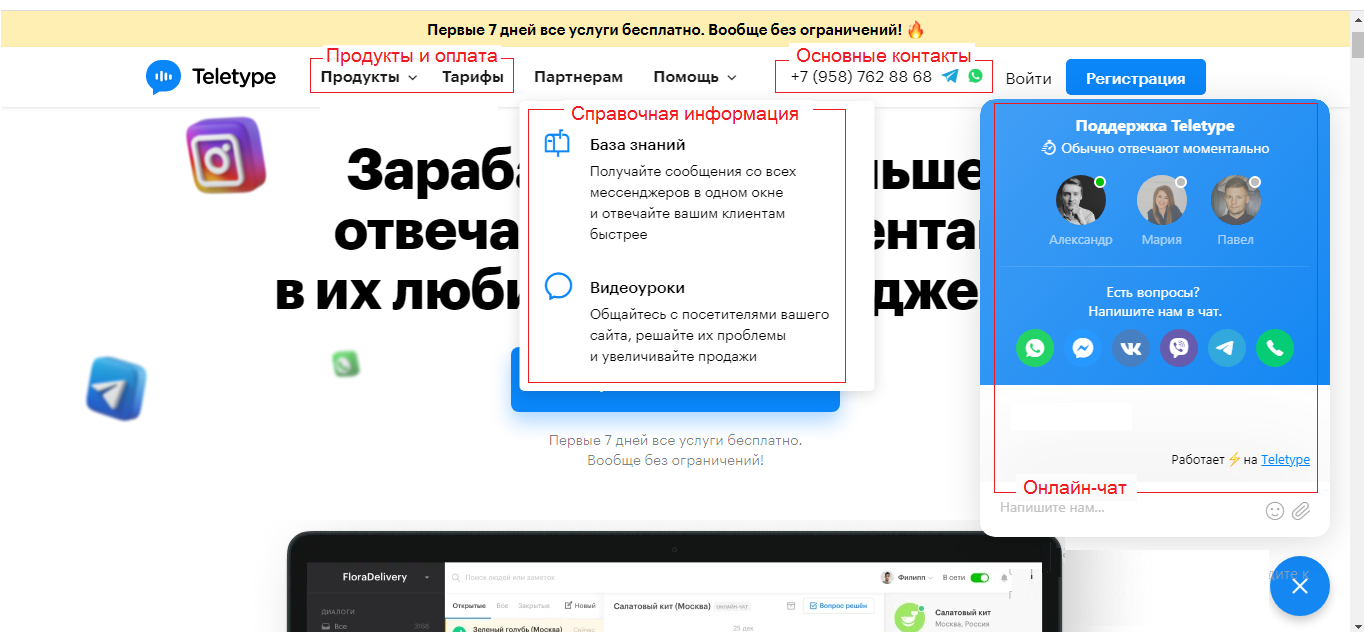This screenshot has width=1364, height=632.
Task: Open emoji picker in chat input
Action: tap(1274, 511)
